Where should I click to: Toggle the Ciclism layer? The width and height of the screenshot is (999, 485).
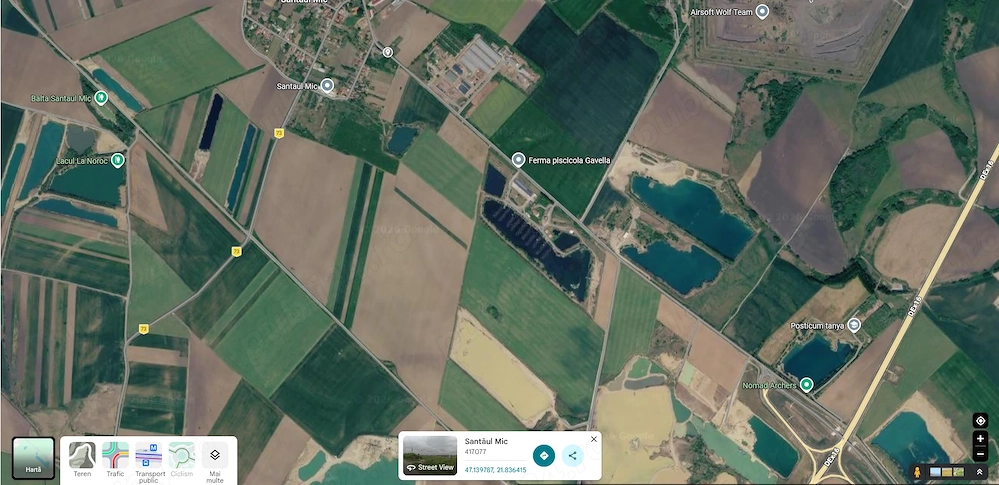[182, 460]
